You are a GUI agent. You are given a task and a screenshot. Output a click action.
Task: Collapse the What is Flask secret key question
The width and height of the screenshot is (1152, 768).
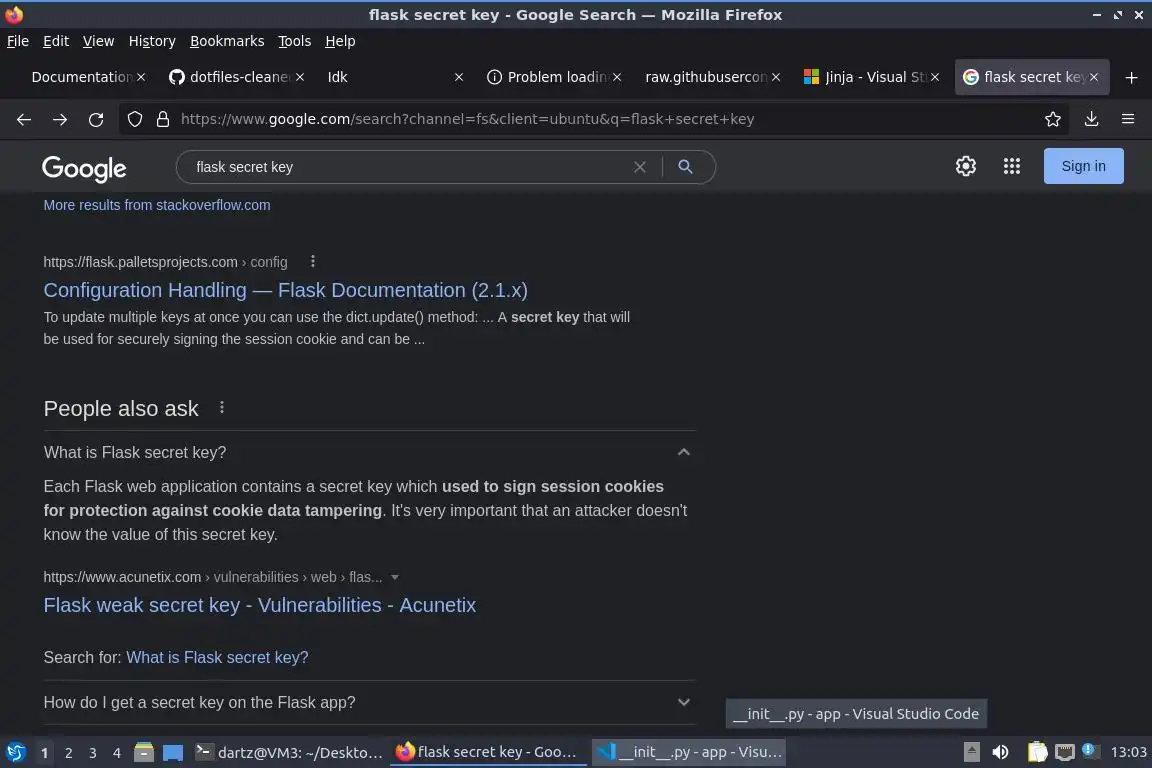[683, 452]
